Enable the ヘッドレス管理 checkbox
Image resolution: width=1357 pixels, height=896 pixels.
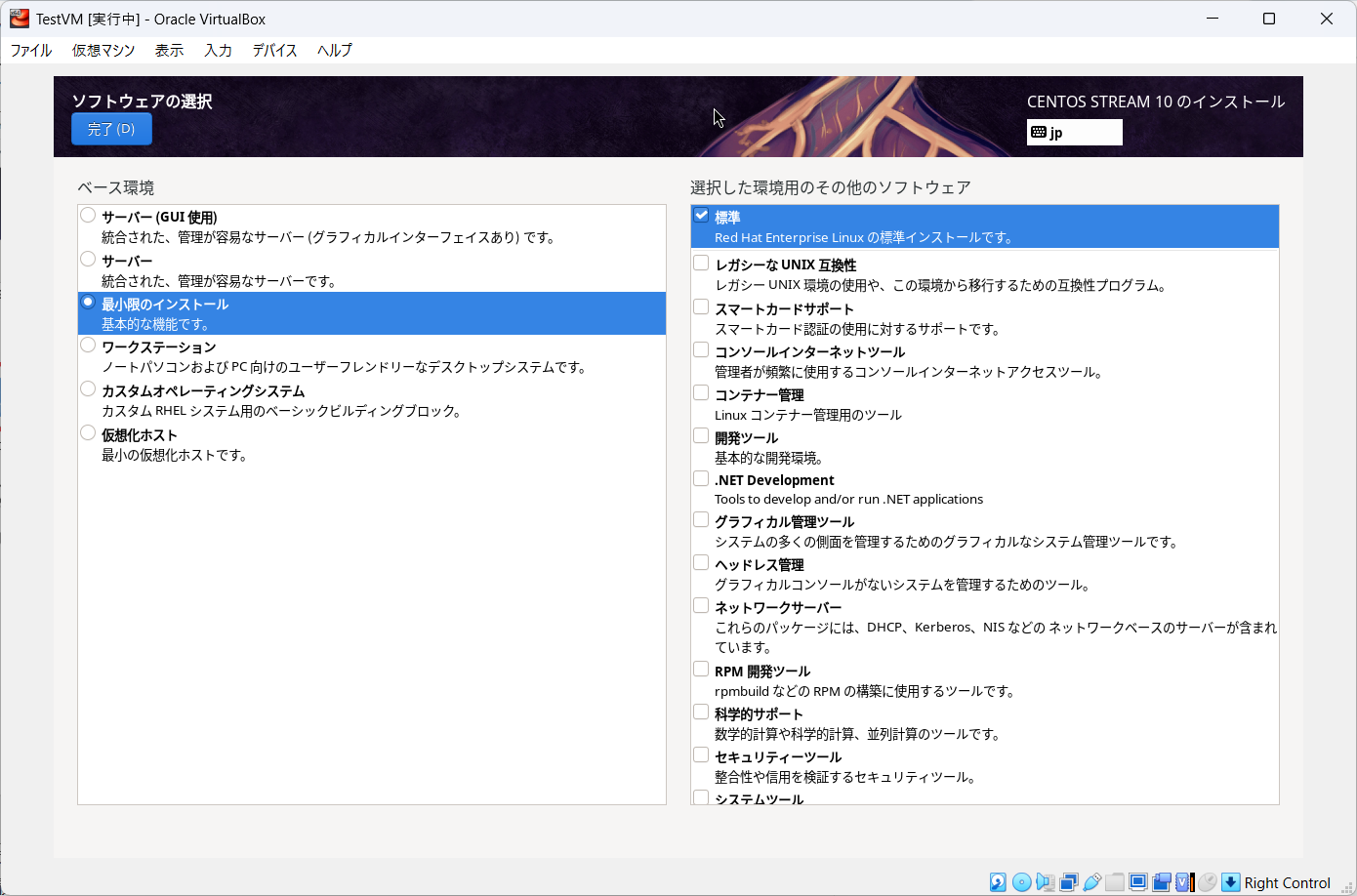point(701,563)
